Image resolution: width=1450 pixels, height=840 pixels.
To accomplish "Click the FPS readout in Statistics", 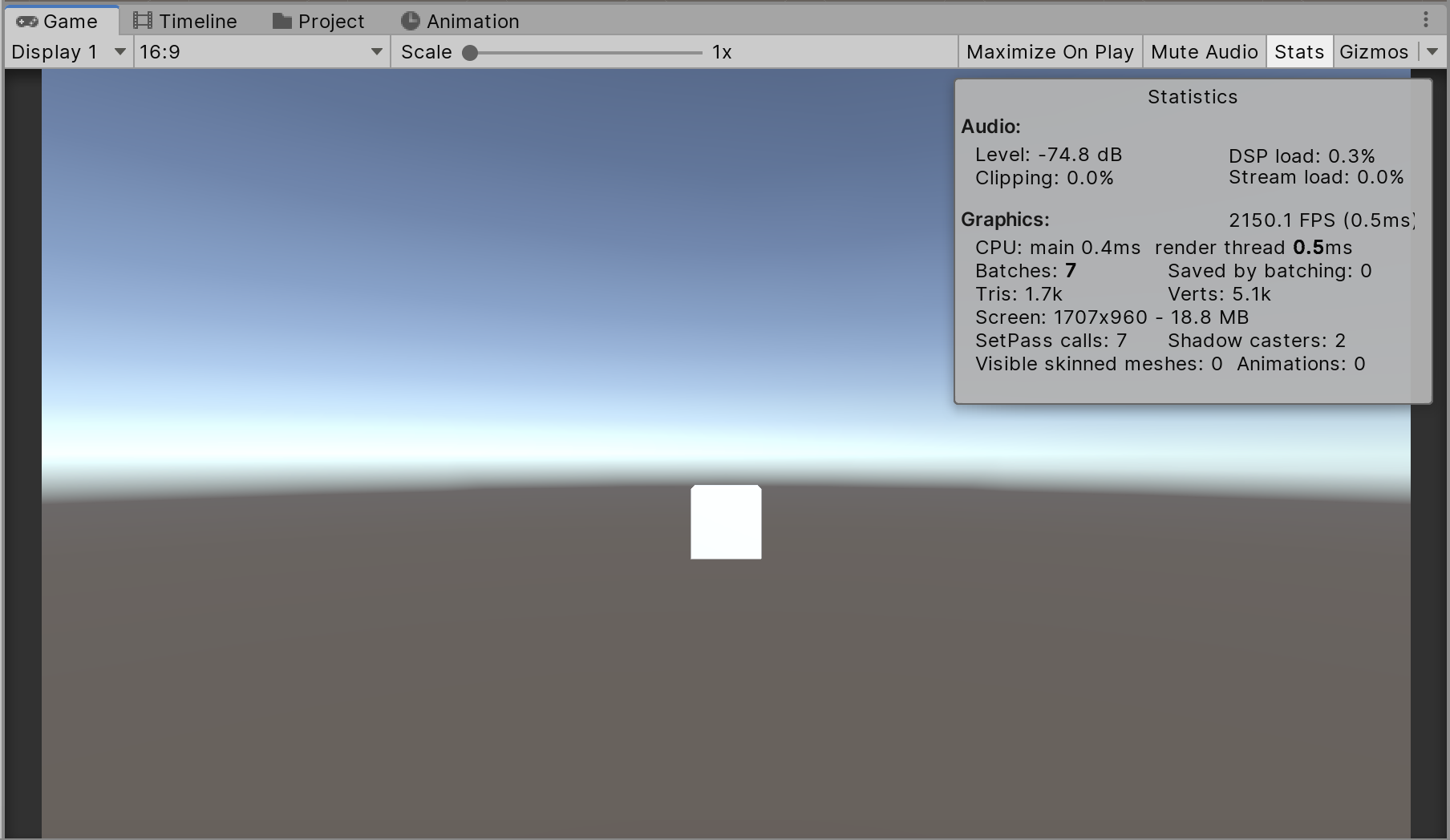I will pyautogui.click(x=1320, y=220).
